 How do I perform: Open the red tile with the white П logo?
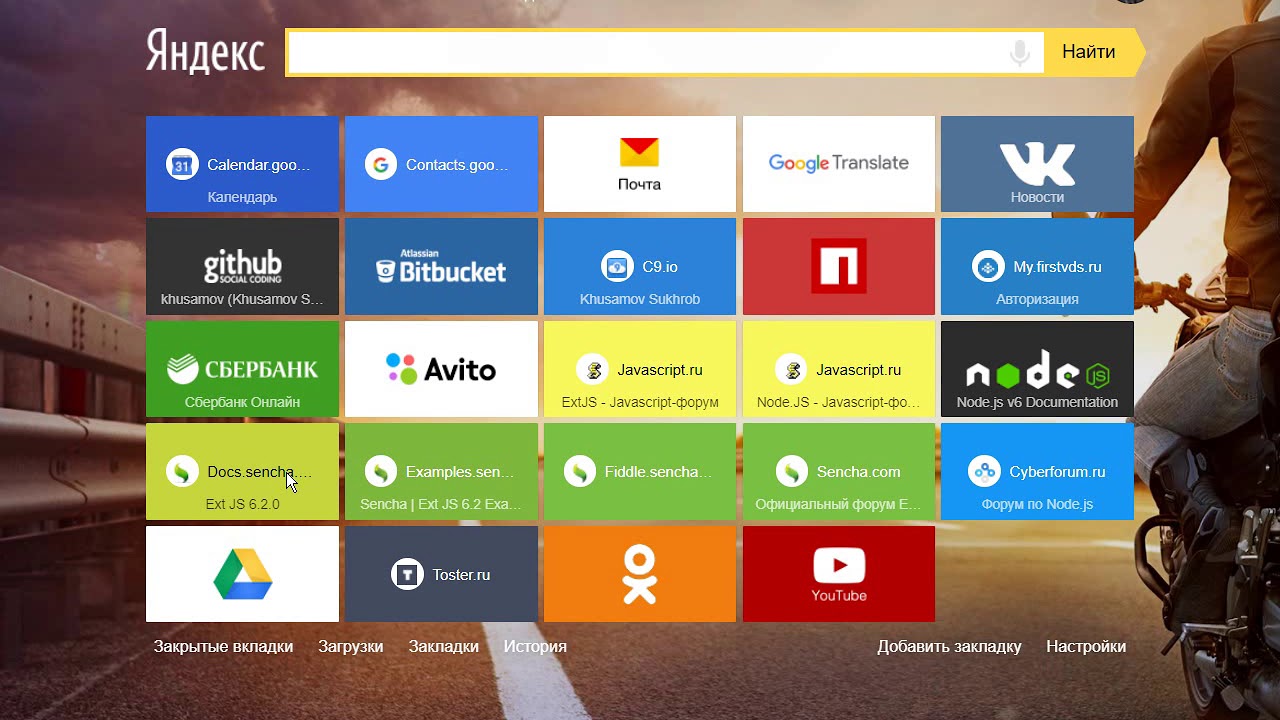[839, 267]
